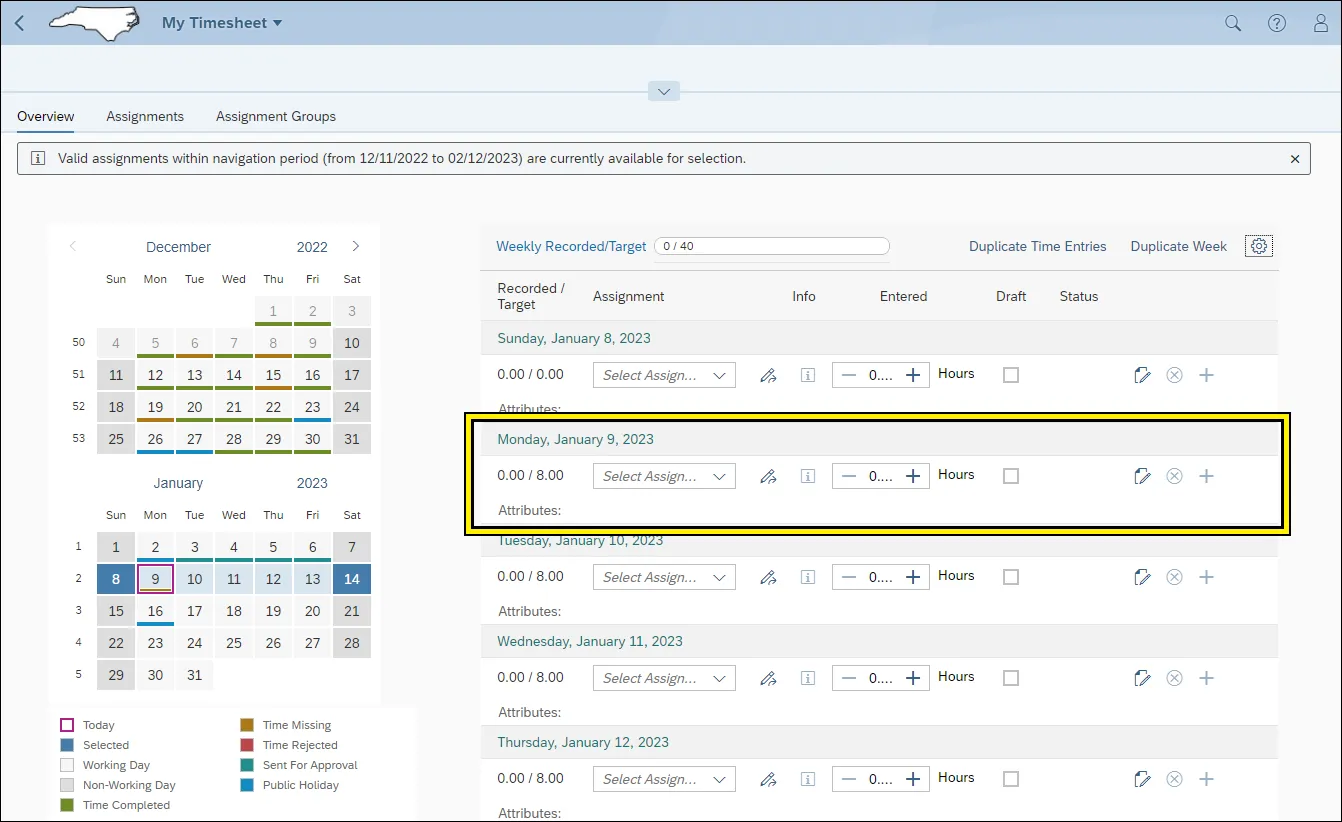Click the add row plus icon for Monday

click(x=1206, y=476)
